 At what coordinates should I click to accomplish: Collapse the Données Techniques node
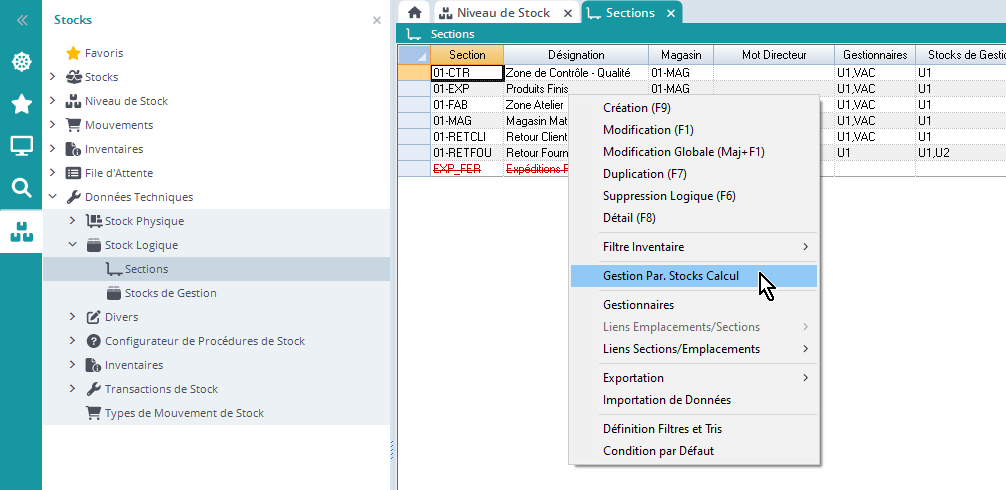coord(53,197)
